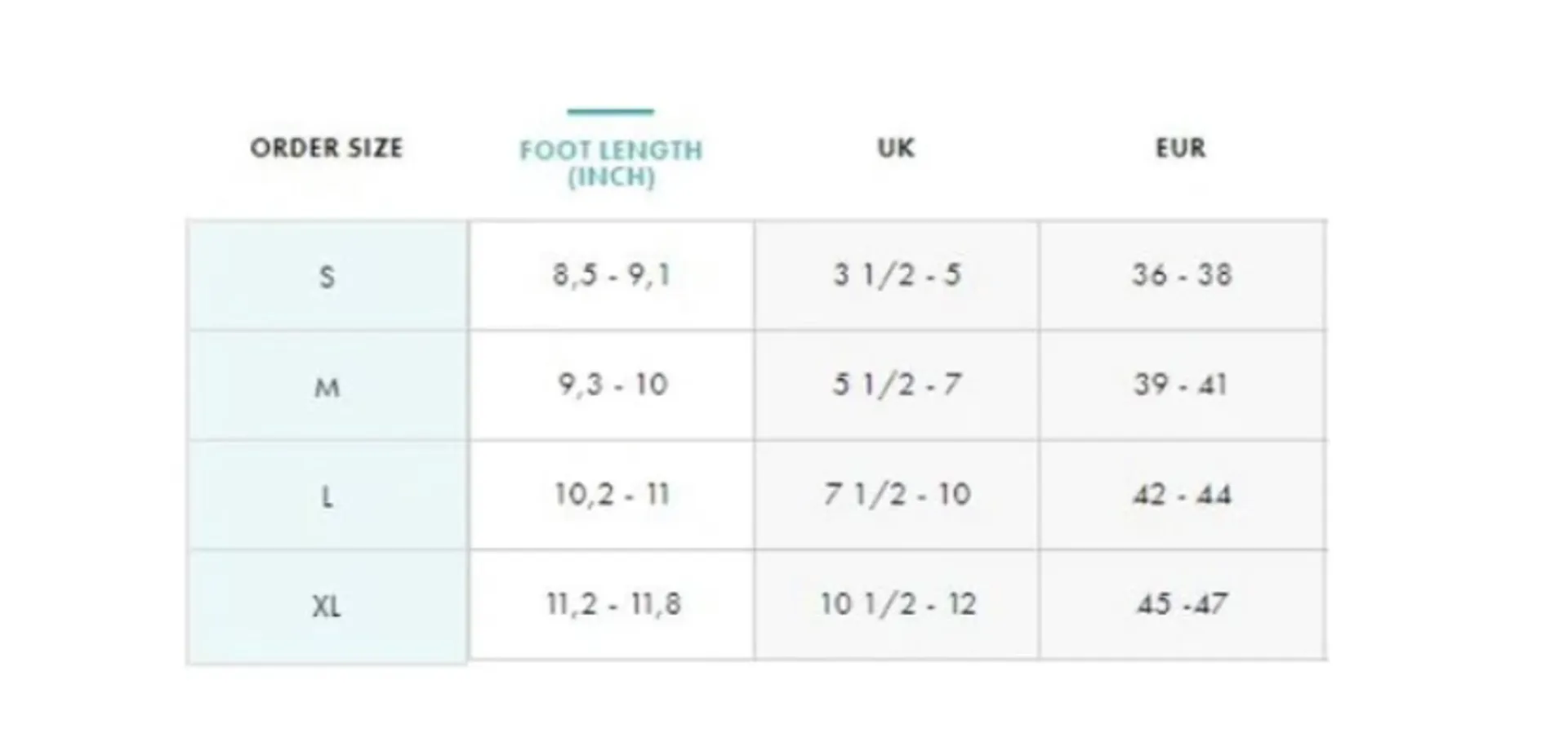The image size is (1568, 747).
Task: Click UK size cell 10 1/2 - 12
Action: click(x=897, y=604)
